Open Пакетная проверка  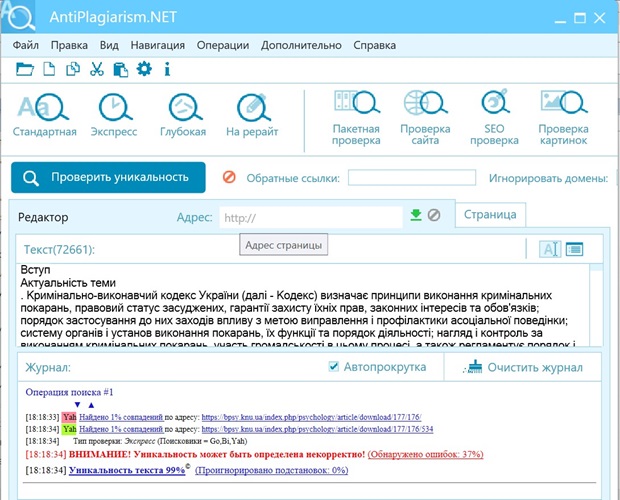point(356,118)
